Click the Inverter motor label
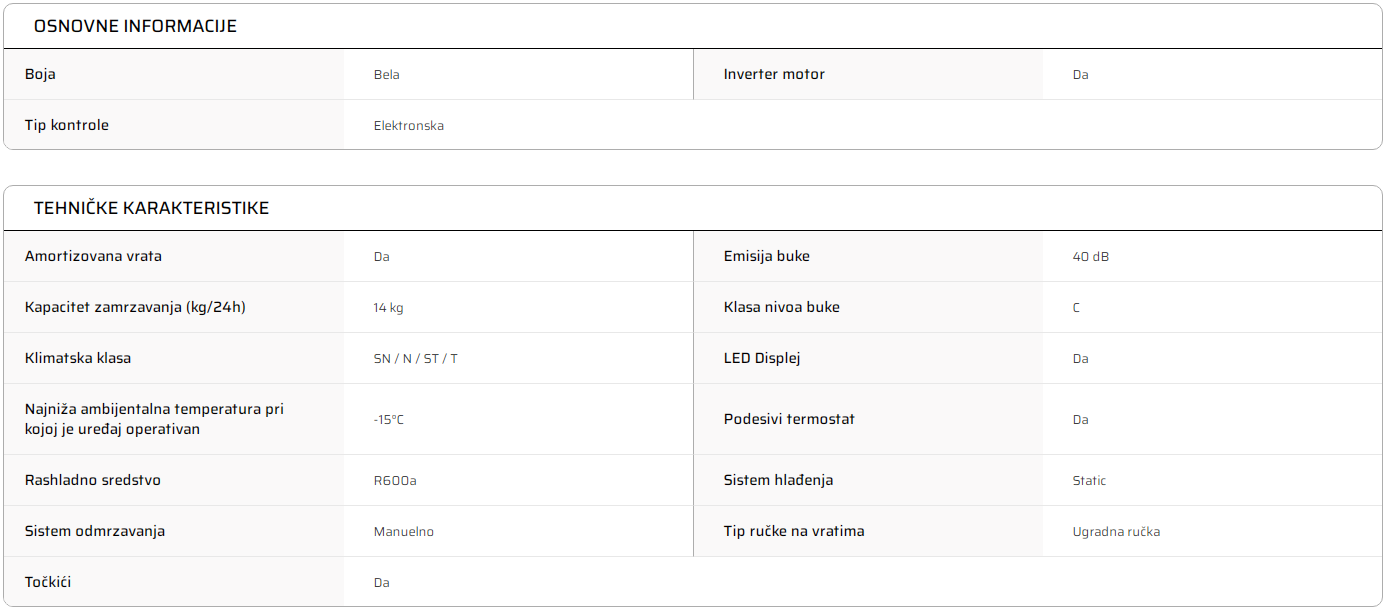The width and height of the screenshot is (1386, 611). click(774, 74)
